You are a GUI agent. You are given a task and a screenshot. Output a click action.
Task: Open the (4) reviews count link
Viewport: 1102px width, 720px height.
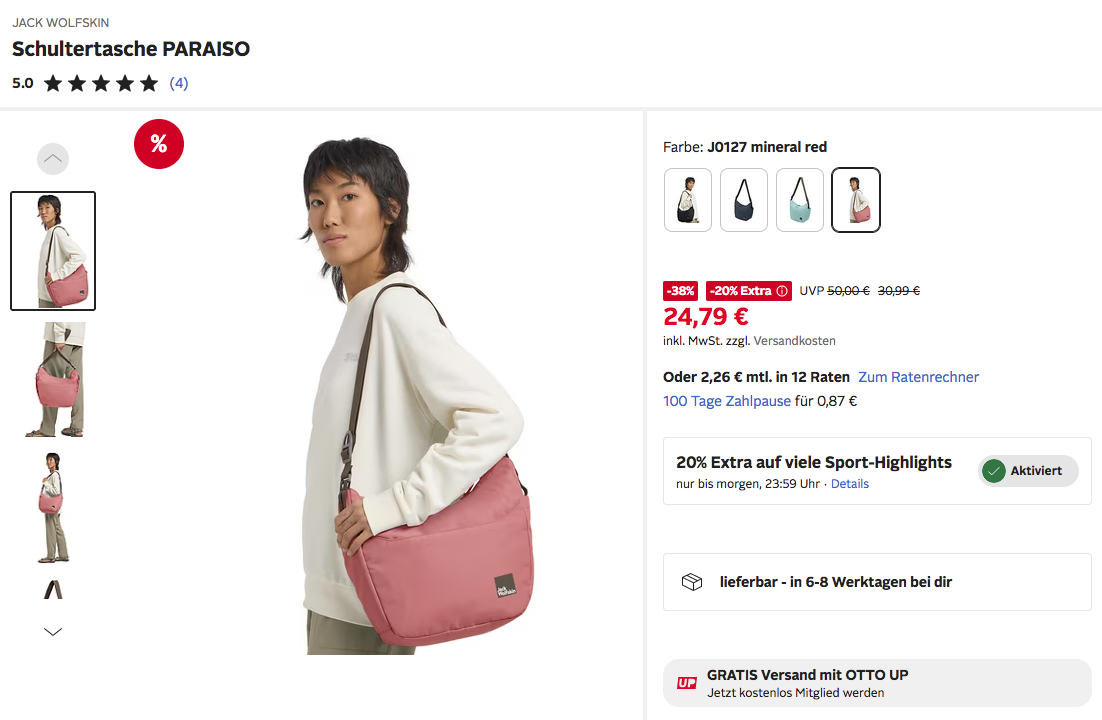(x=179, y=84)
